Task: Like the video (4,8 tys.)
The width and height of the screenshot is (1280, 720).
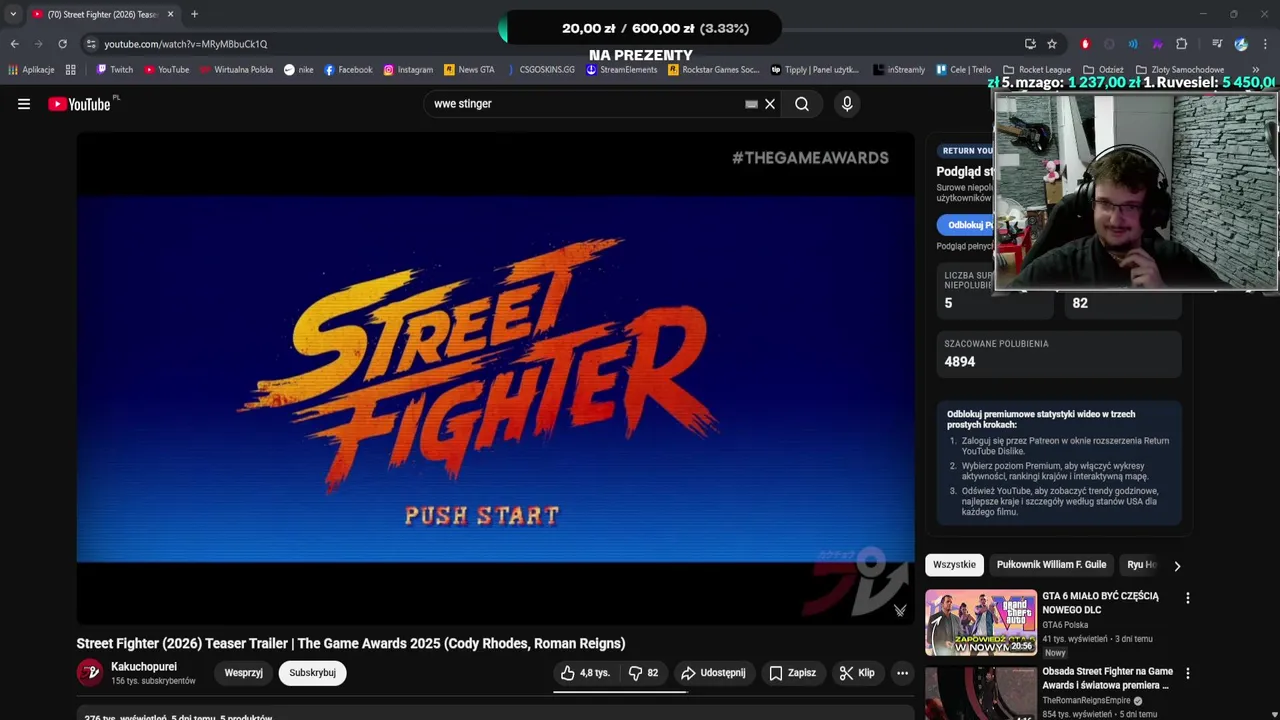Action: pyautogui.click(x=585, y=673)
